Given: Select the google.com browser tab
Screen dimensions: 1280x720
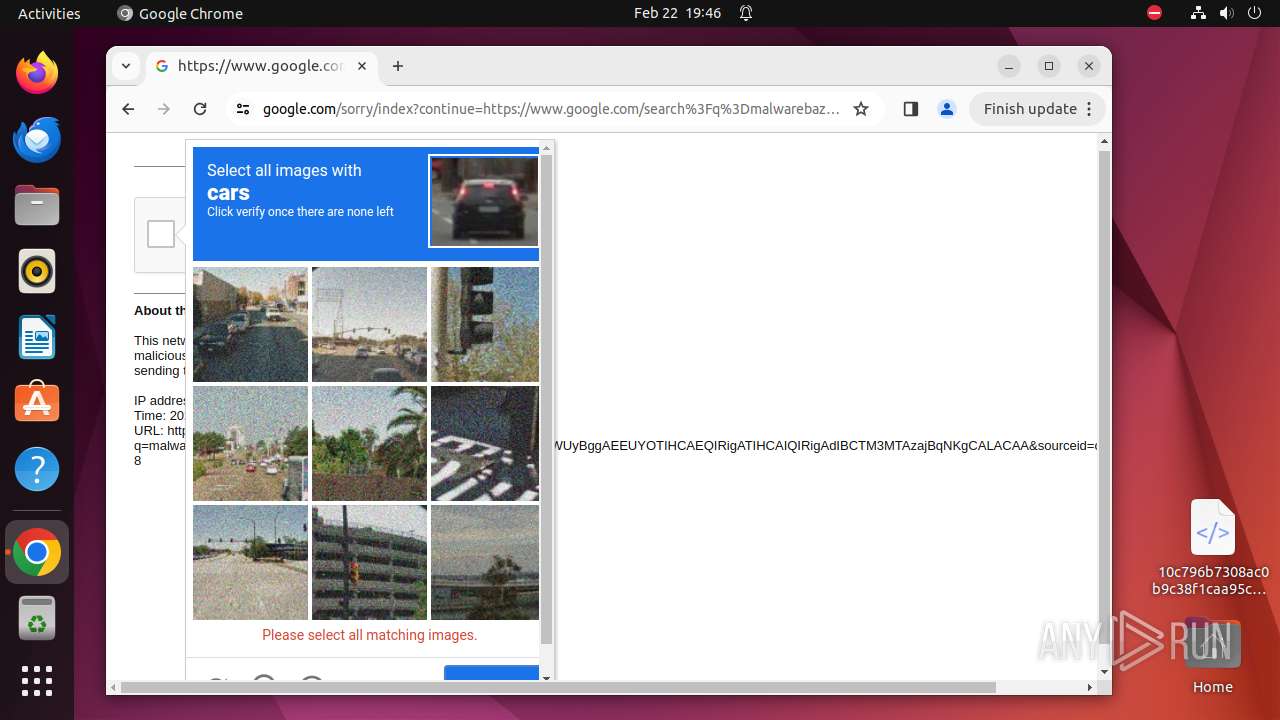Looking at the screenshot, I should coord(261,66).
